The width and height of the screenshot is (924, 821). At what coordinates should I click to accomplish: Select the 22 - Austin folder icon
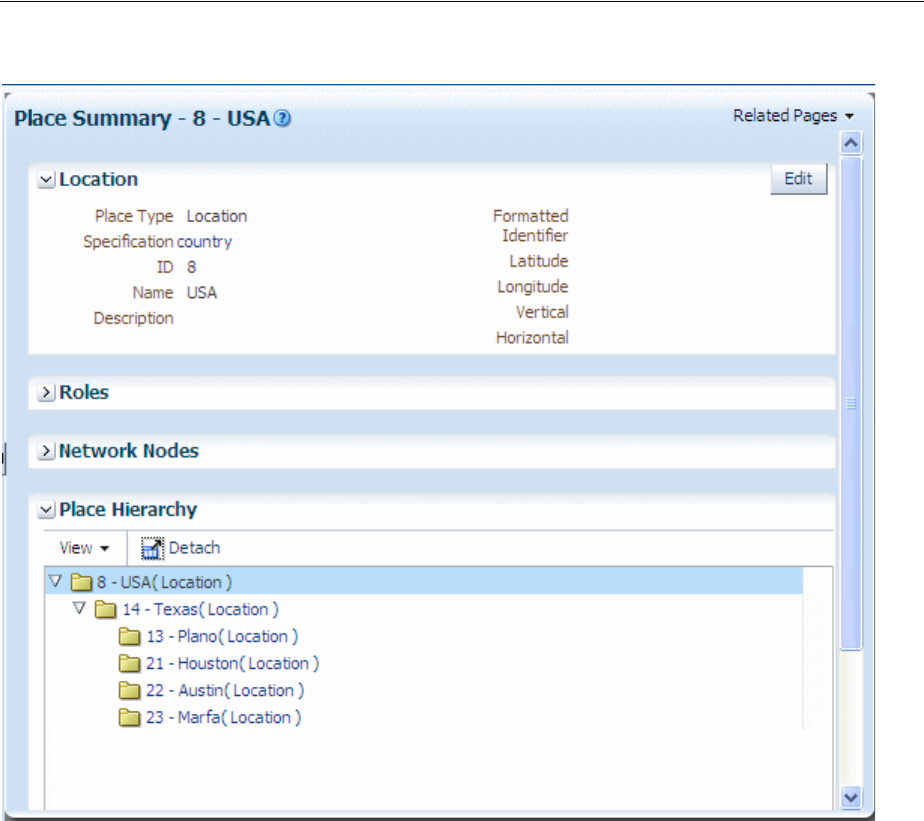[130, 691]
